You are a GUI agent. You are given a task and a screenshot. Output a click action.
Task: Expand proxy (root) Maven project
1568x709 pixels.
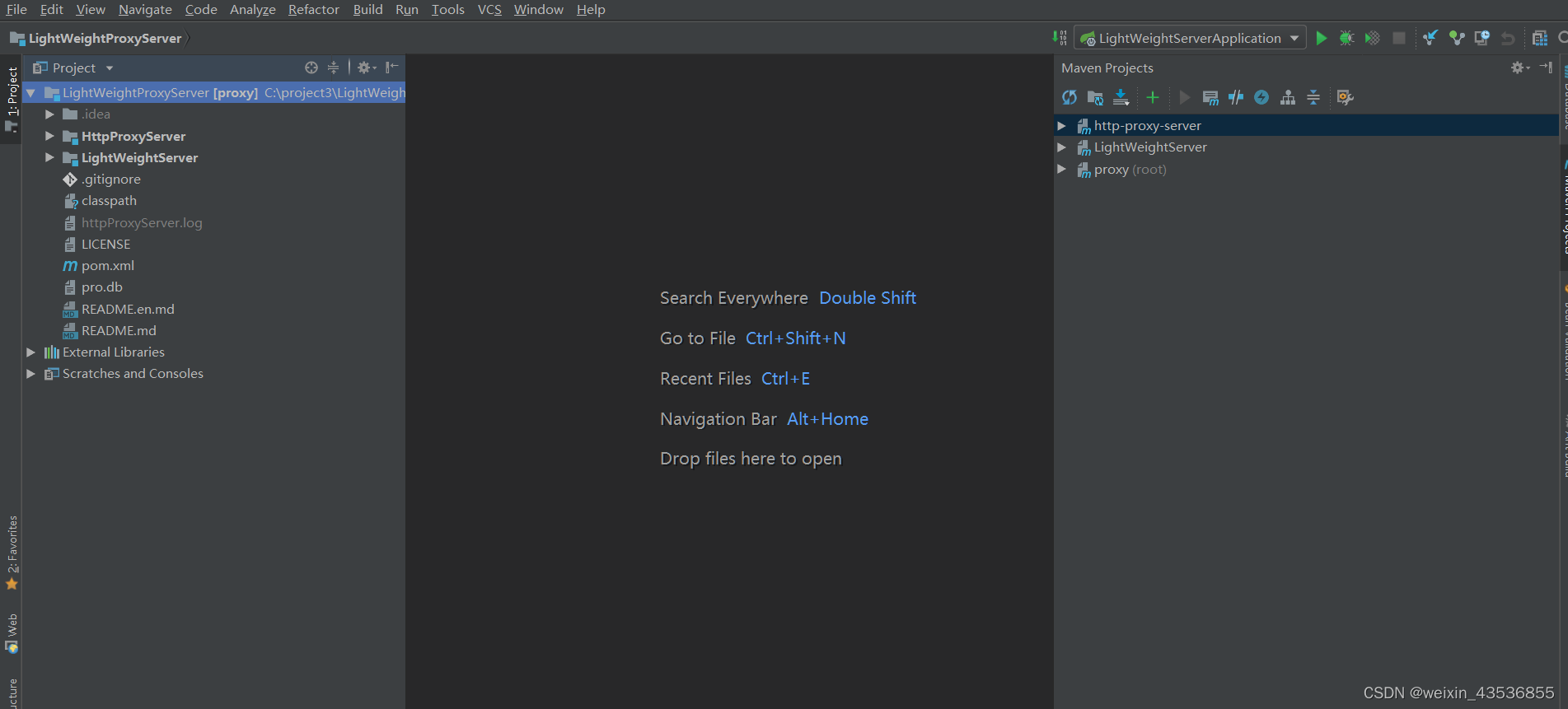(x=1062, y=169)
